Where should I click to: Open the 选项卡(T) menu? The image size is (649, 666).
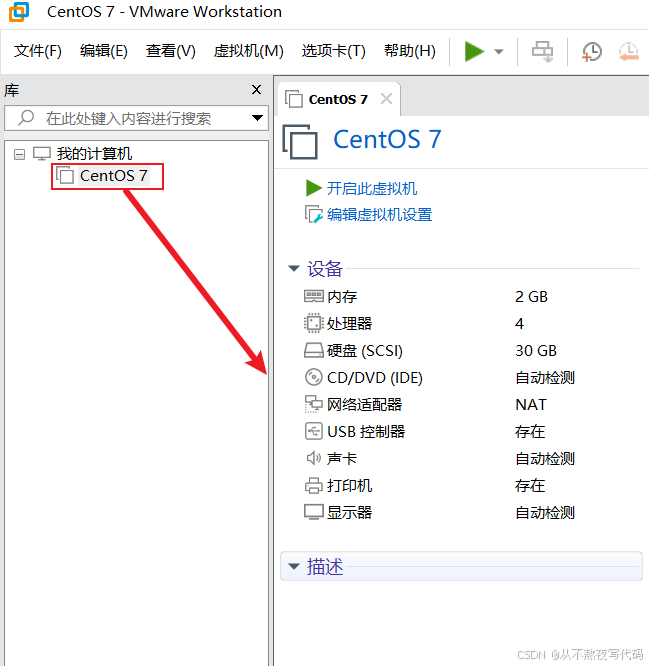coord(333,51)
